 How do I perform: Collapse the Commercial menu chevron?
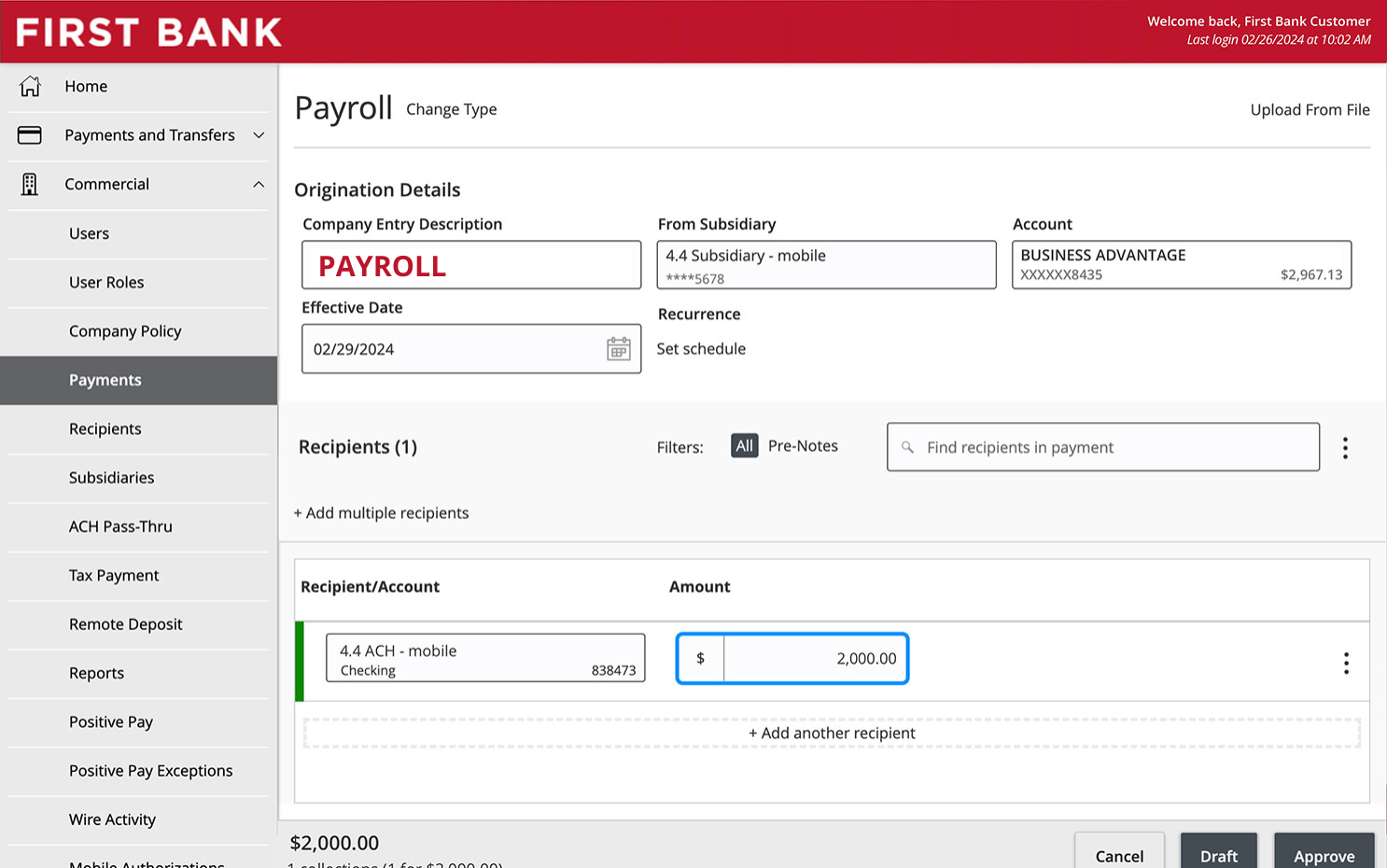tap(259, 184)
